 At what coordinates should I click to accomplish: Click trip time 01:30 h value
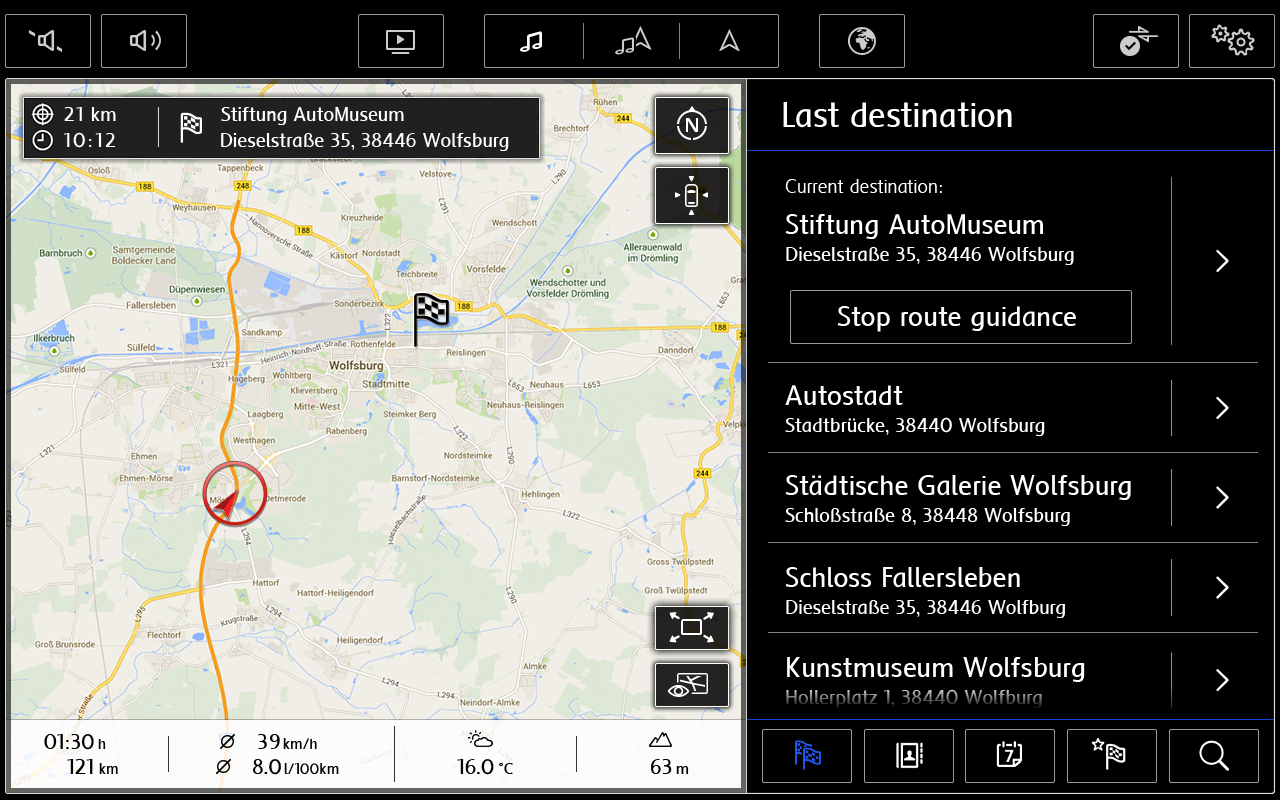[74, 743]
